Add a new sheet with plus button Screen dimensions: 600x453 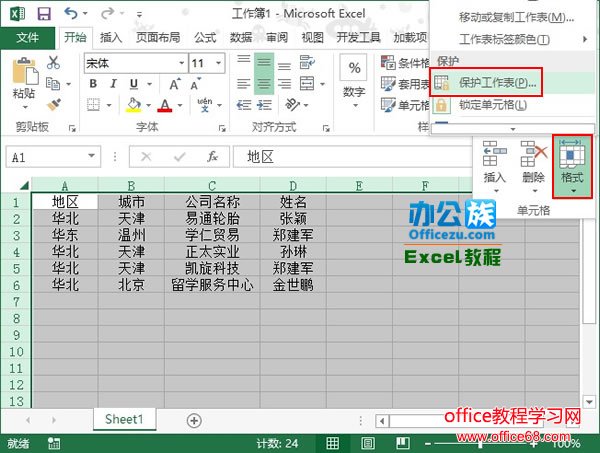pyautogui.click(x=194, y=421)
